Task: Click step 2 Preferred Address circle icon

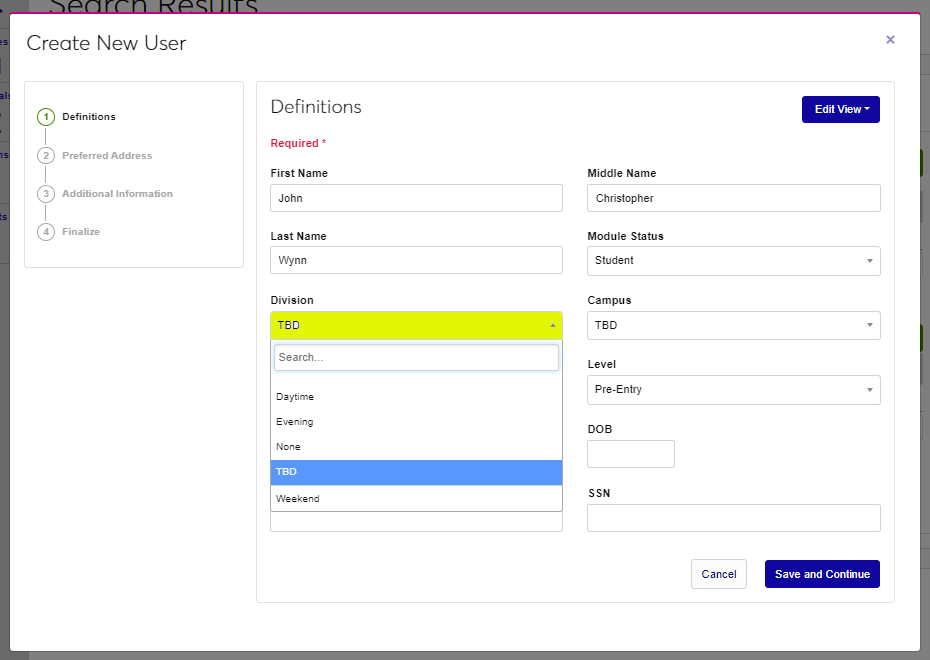Action: 46,156
